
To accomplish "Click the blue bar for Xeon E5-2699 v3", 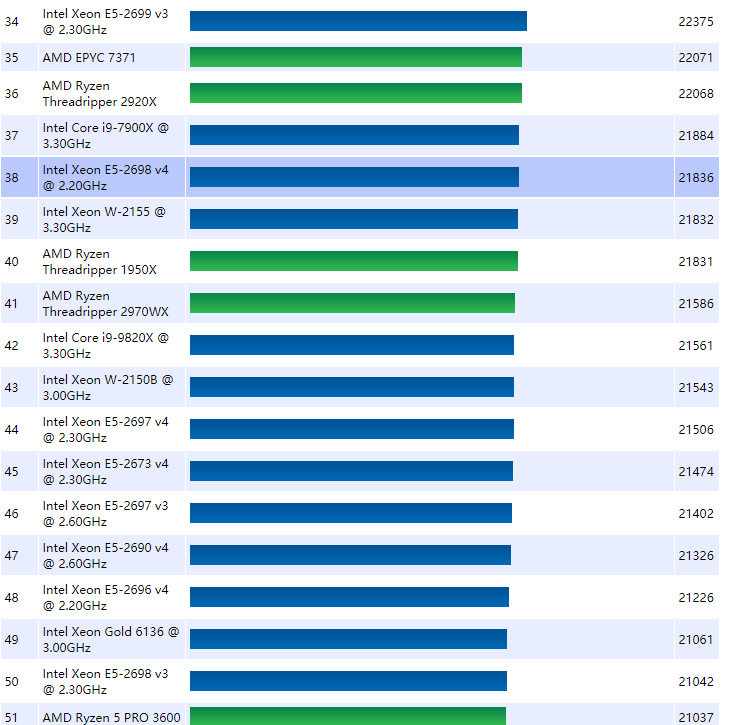I will pos(358,21).
